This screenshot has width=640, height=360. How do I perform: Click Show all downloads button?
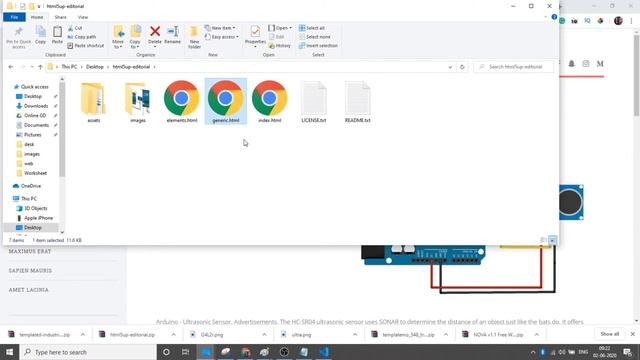[x=609, y=334]
